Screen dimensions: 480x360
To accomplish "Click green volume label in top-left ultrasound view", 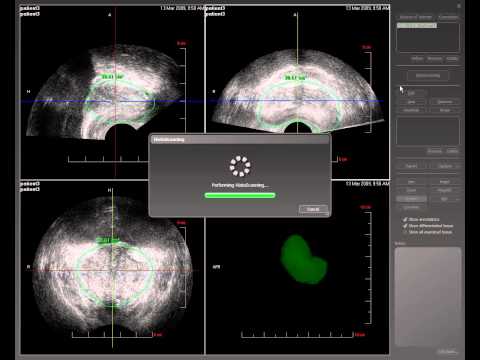I will click(x=112, y=77).
